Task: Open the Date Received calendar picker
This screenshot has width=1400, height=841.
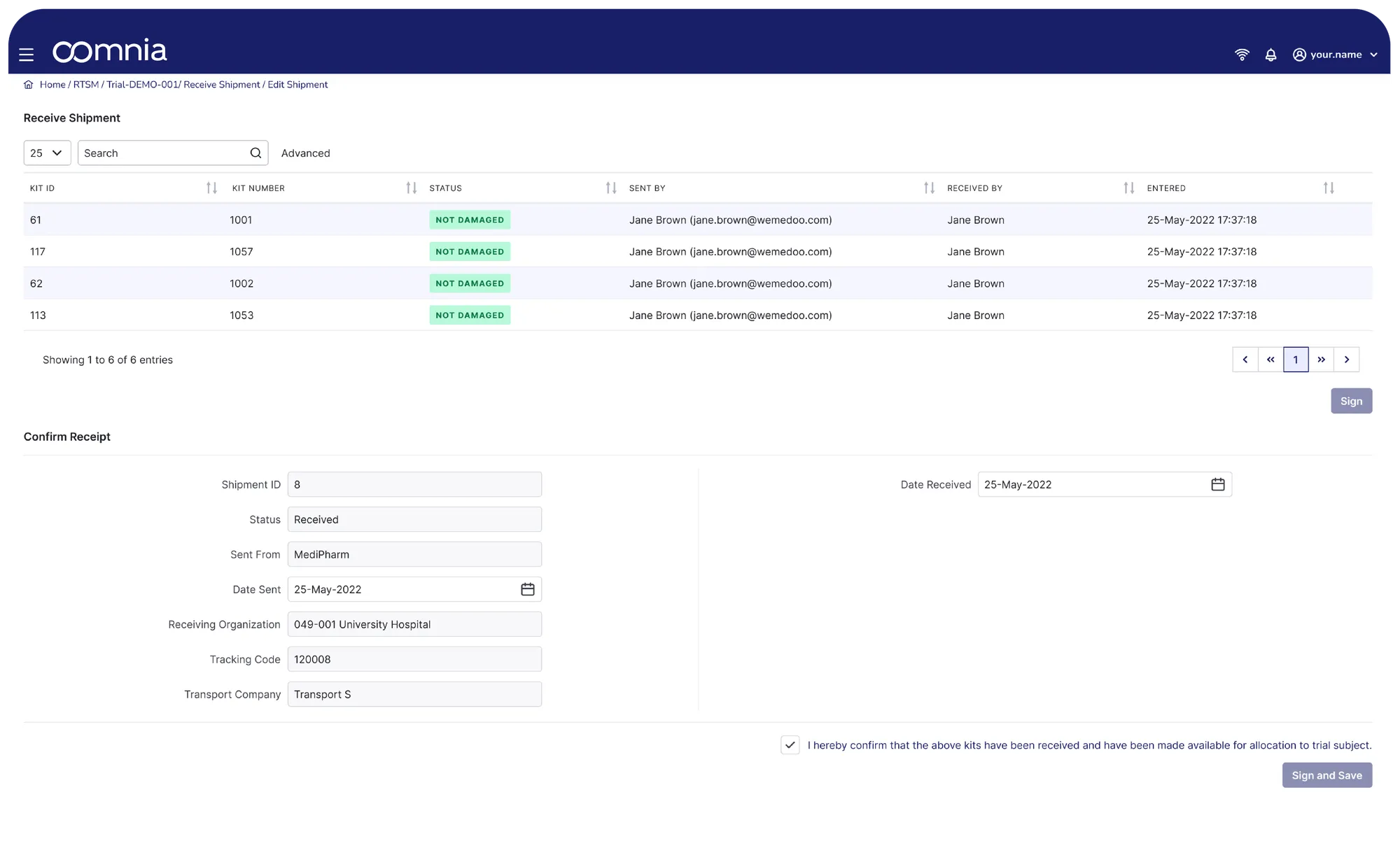Action: click(x=1217, y=484)
